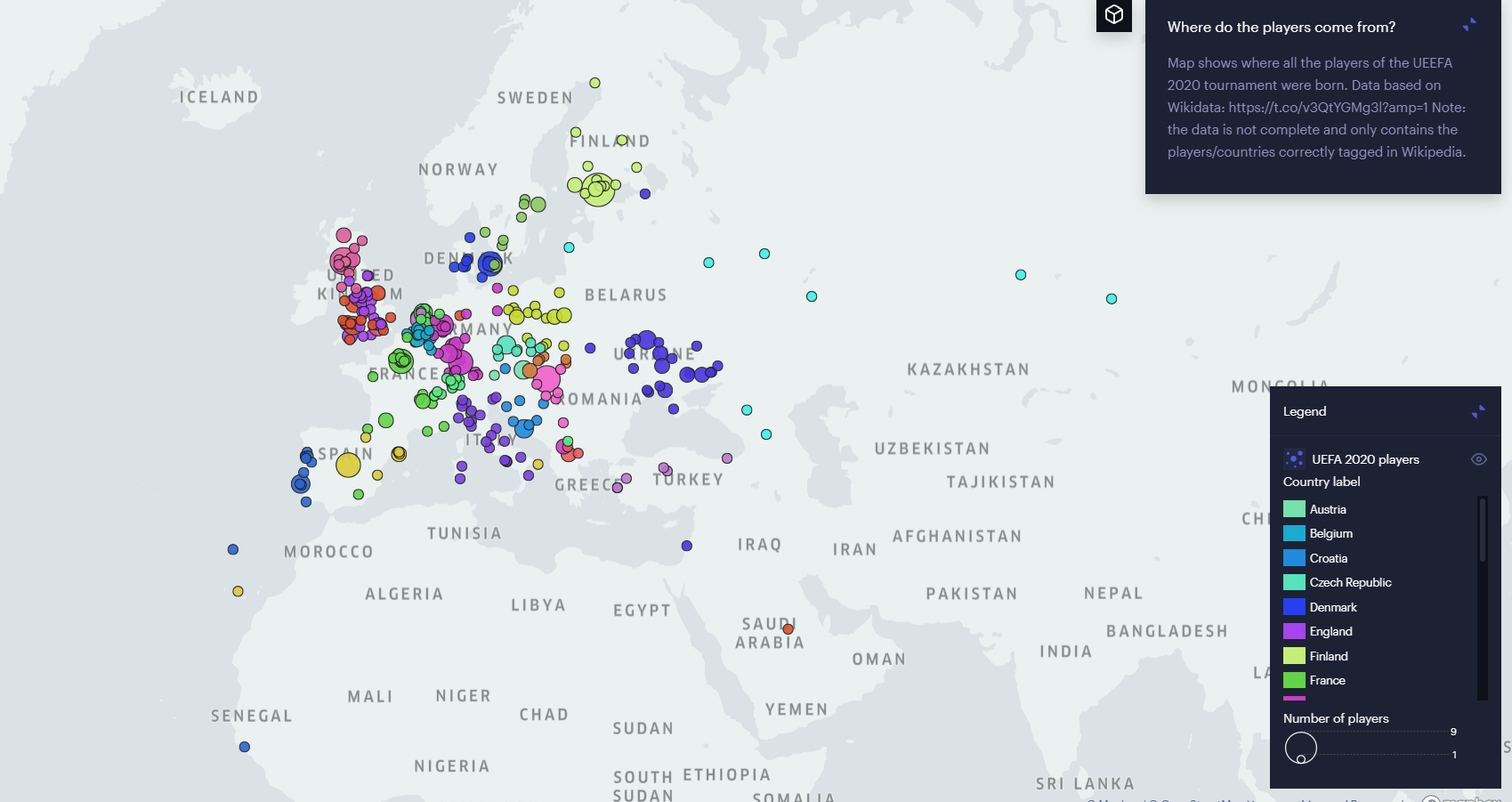Click the France color swatch
1512x802 pixels.
point(1294,680)
